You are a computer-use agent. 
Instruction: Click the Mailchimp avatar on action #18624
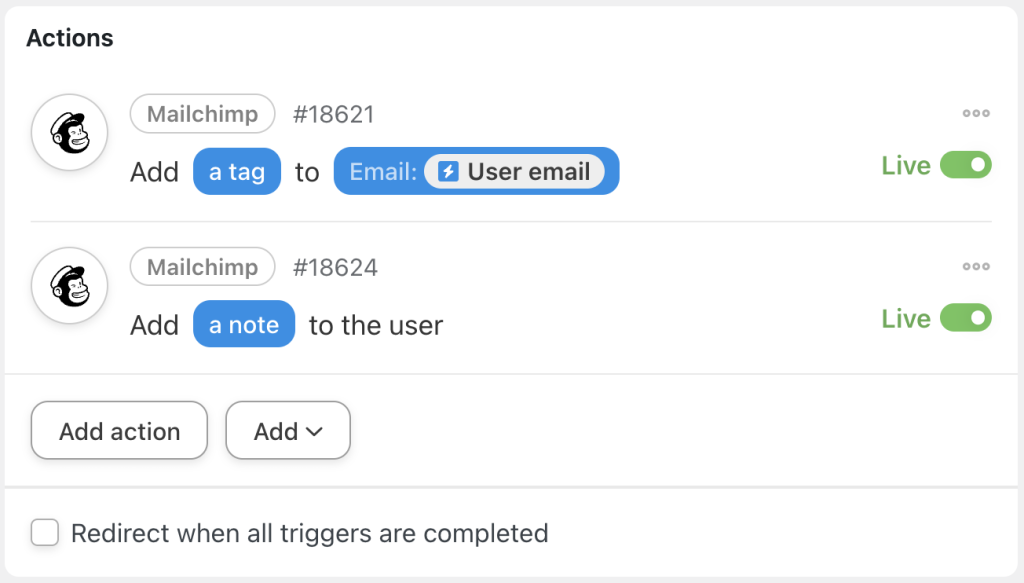tap(69, 285)
